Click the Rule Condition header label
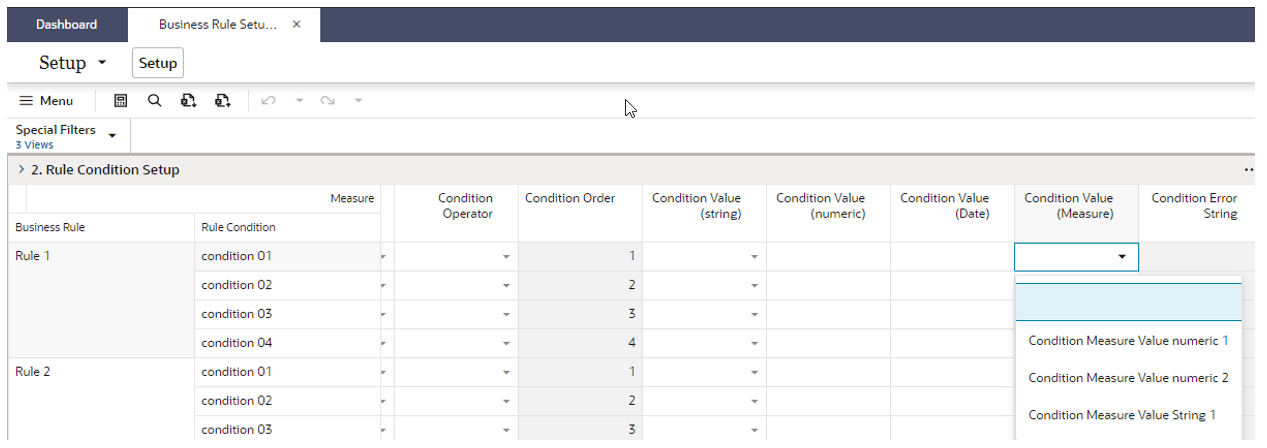The image size is (1267, 448). (240, 227)
